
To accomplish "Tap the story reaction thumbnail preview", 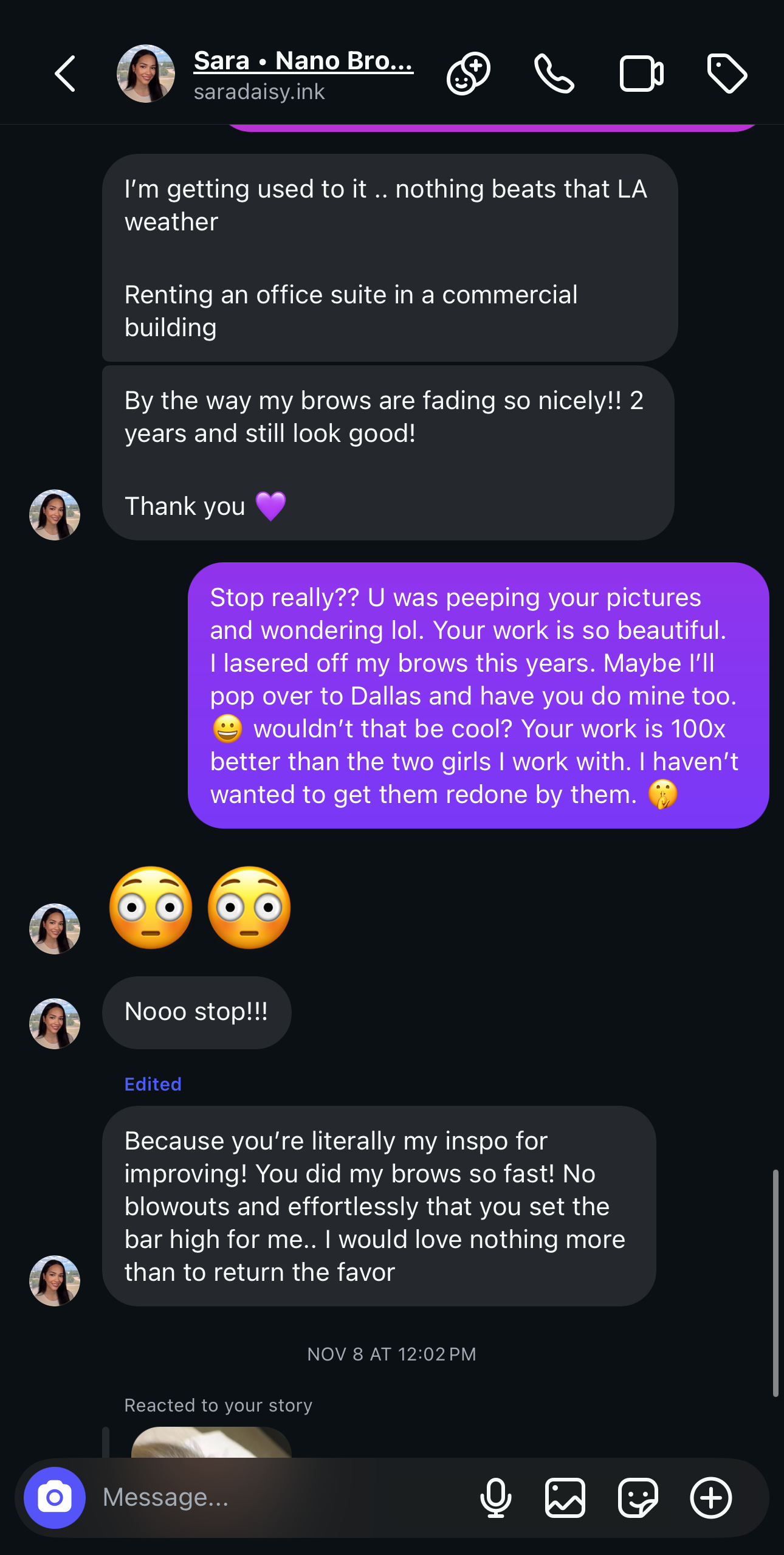I will (x=211, y=1443).
